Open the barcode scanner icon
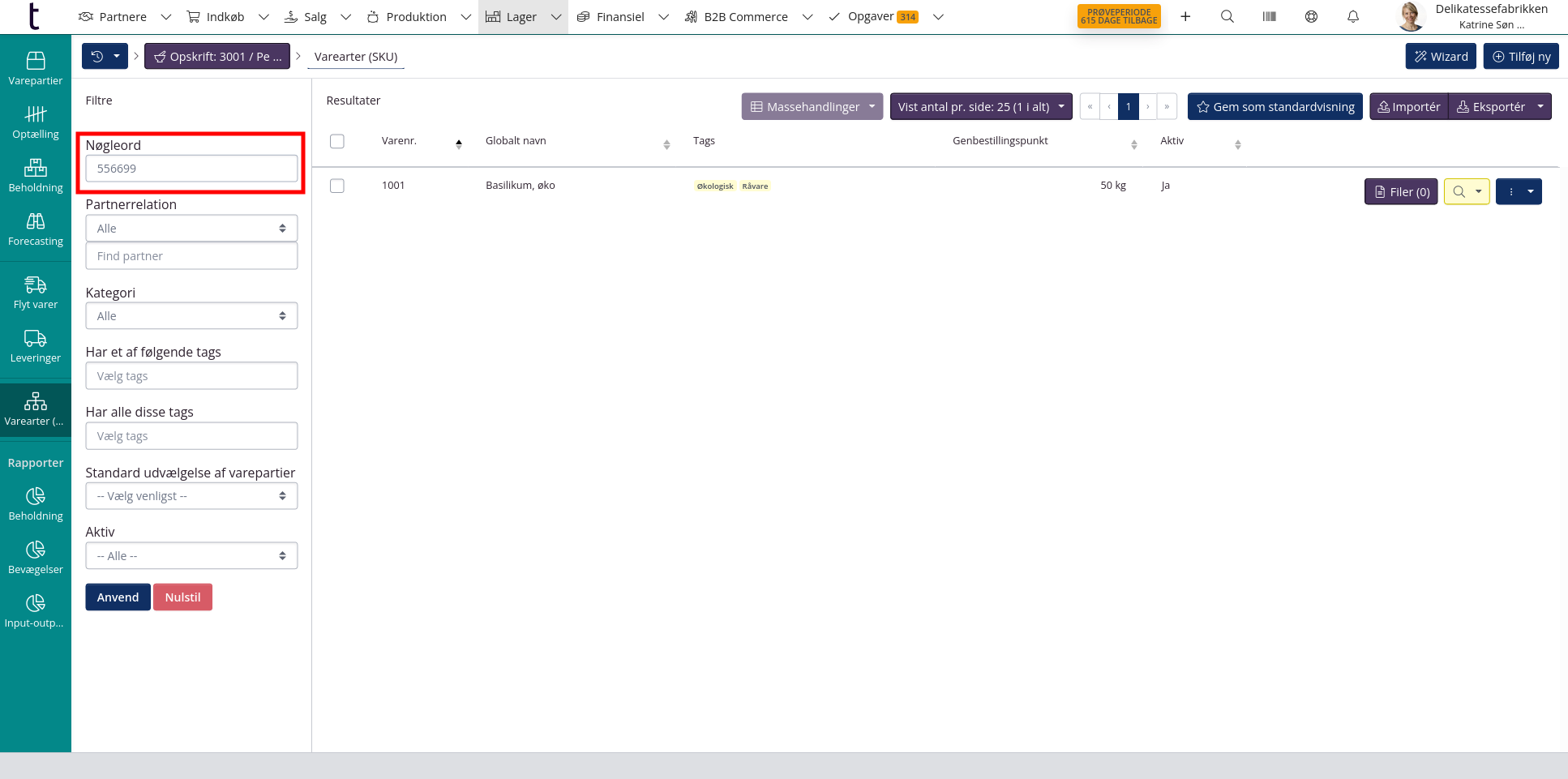 (1269, 16)
